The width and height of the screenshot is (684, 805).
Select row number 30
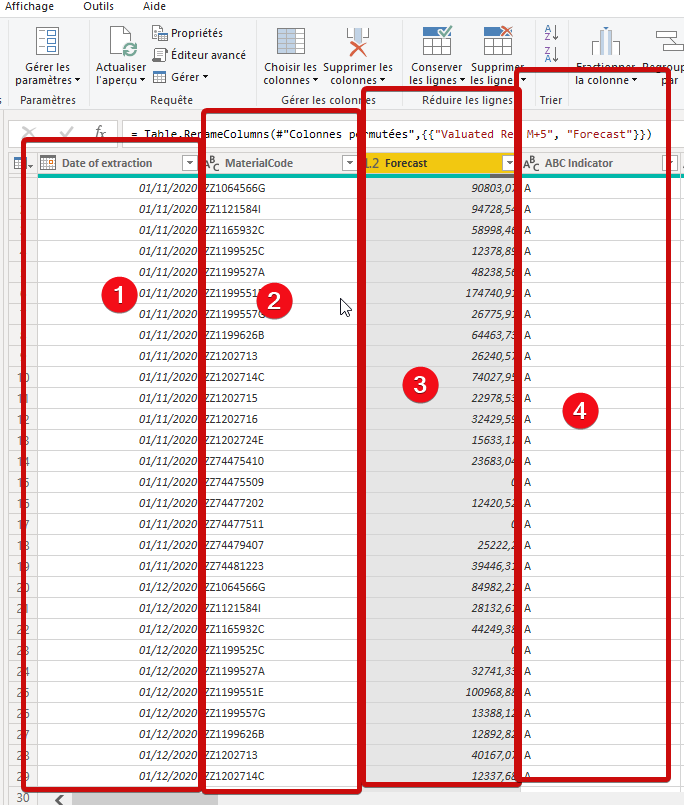(x=23, y=797)
